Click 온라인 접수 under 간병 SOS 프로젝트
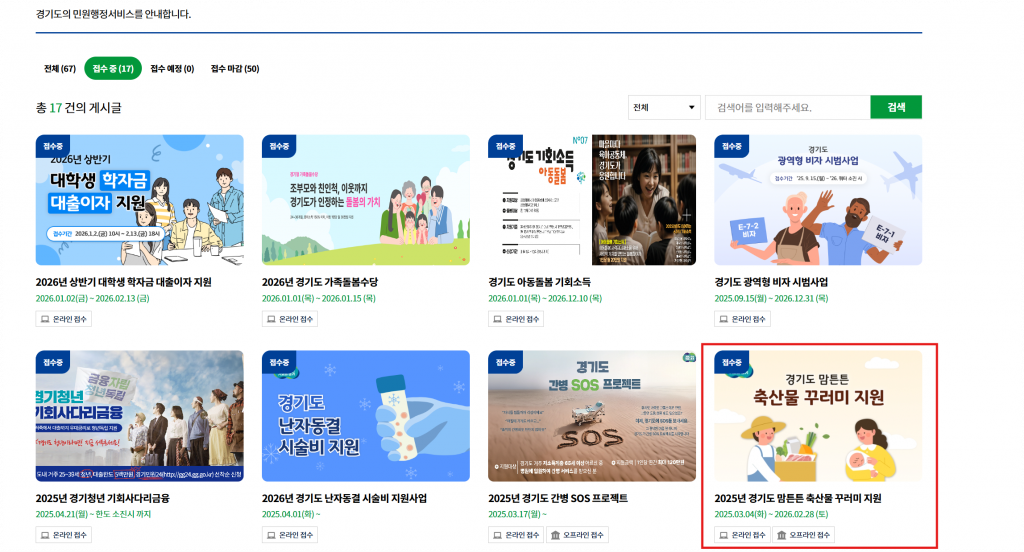The image size is (1024, 552). [x=516, y=535]
